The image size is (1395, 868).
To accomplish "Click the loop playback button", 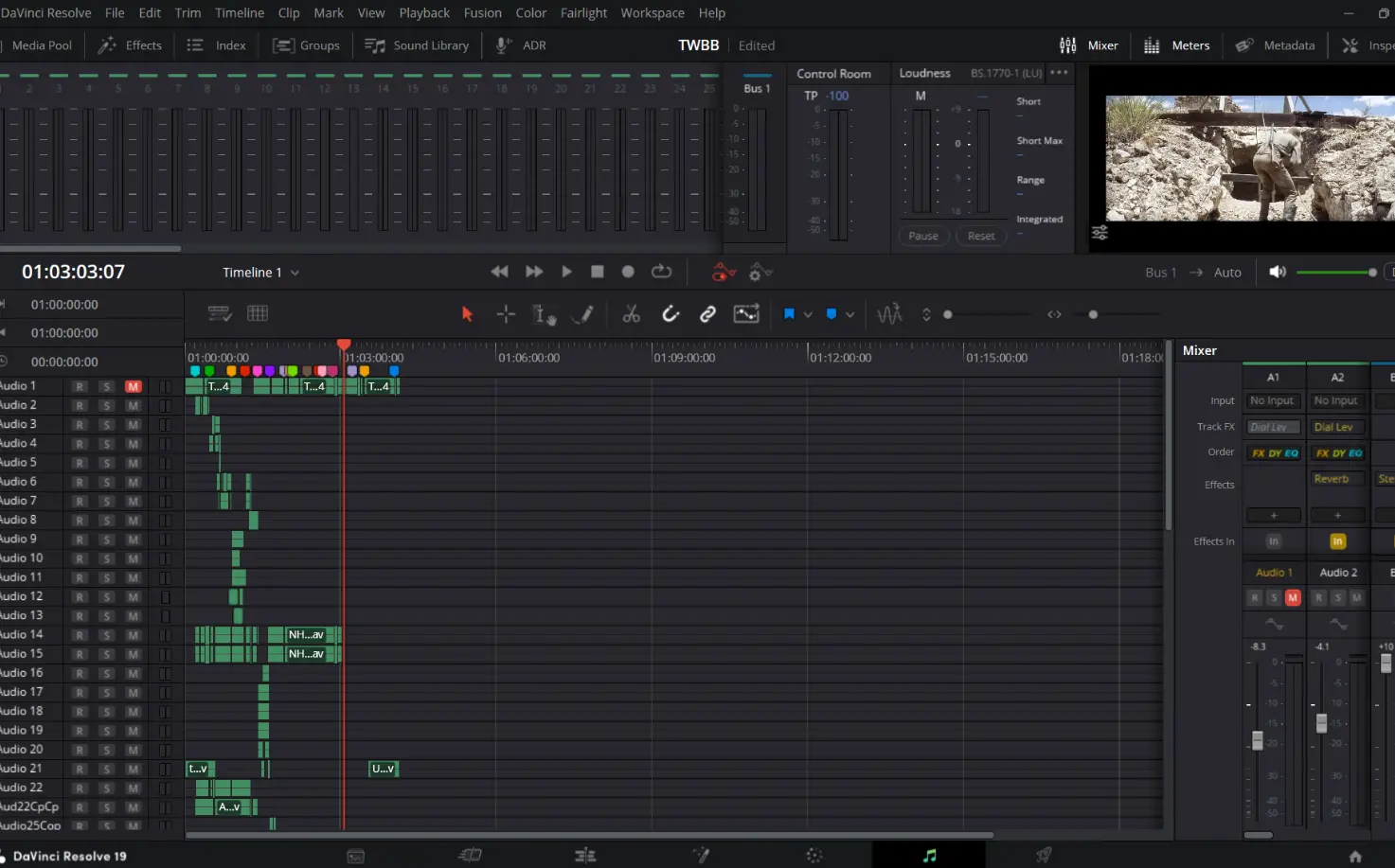I will click(661, 272).
